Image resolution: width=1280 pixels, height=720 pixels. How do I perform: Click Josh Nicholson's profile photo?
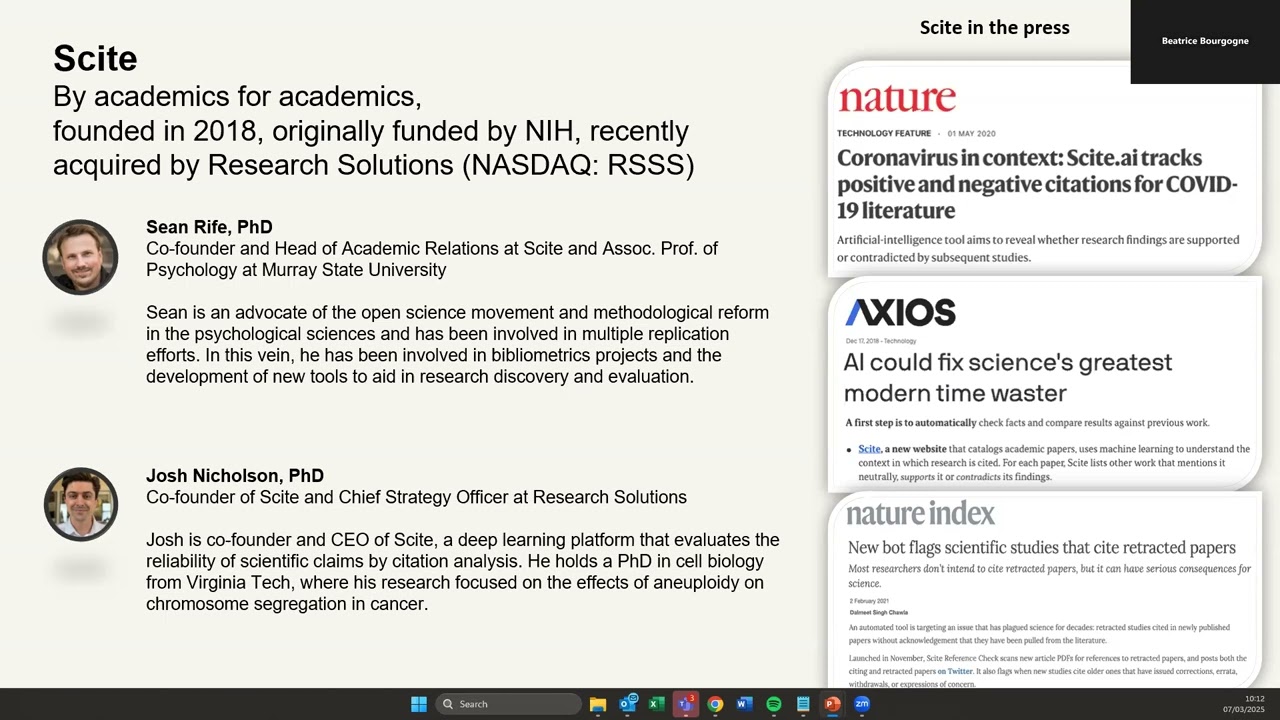pyautogui.click(x=80, y=504)
